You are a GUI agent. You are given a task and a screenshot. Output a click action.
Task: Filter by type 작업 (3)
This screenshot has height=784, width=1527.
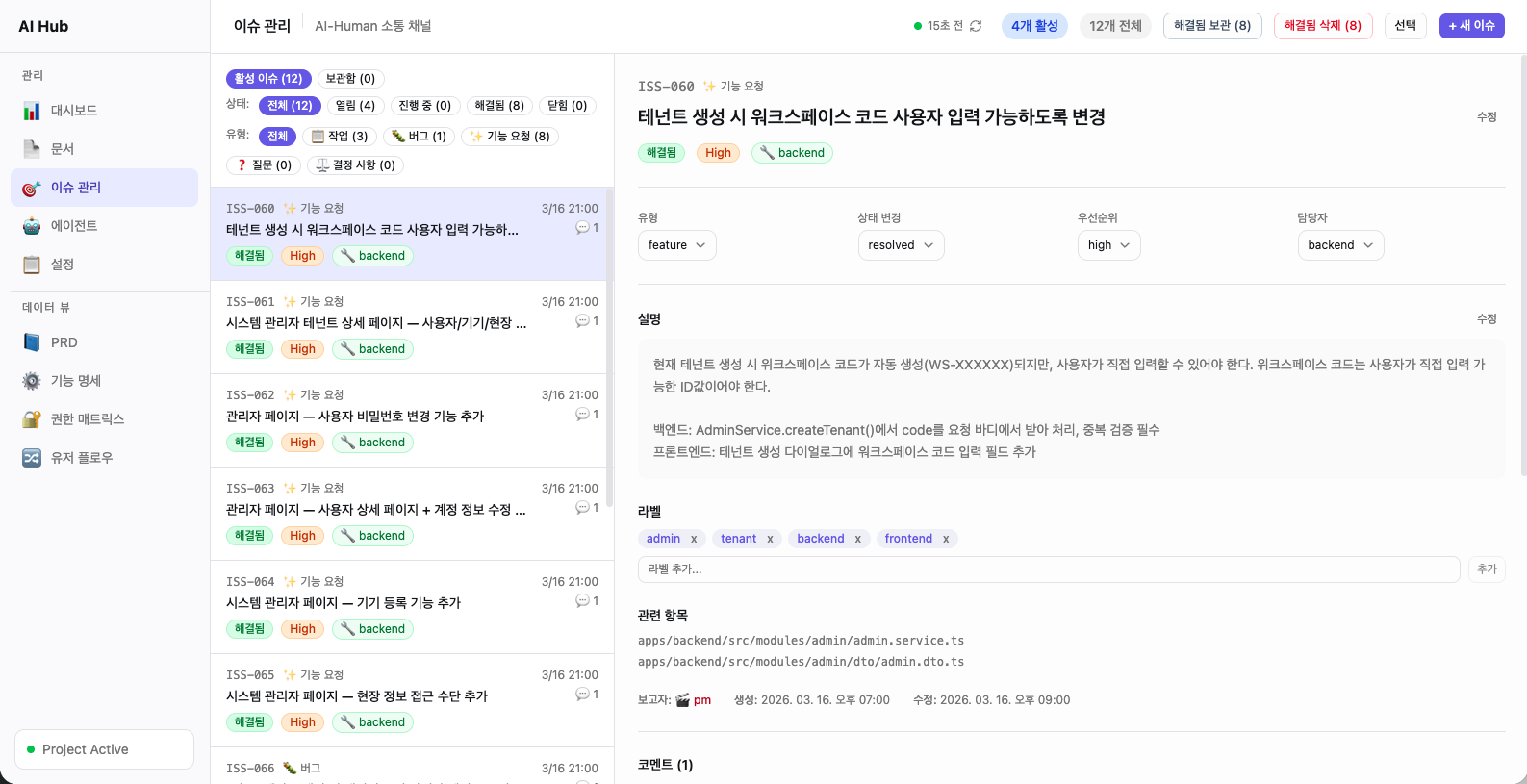340,137
